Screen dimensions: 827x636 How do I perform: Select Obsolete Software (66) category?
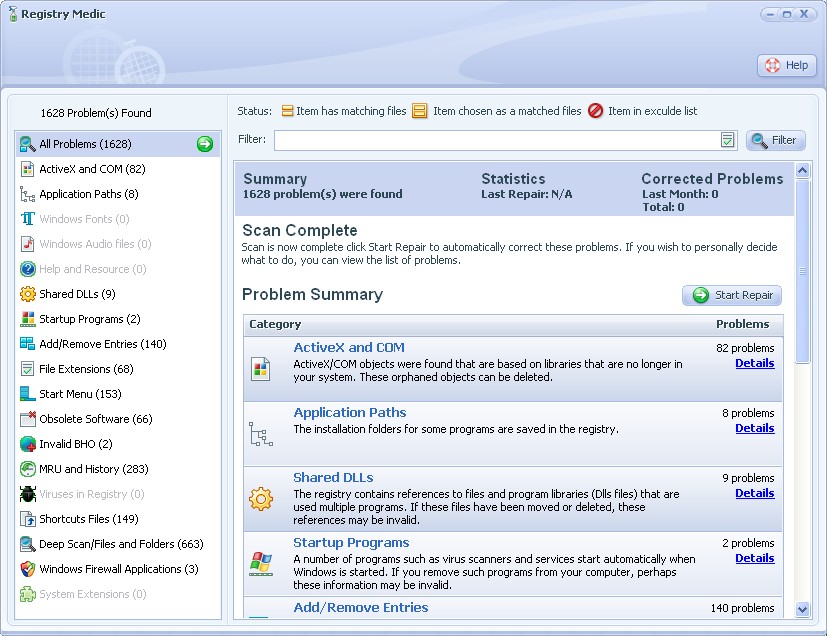click(x=118, y=419)
